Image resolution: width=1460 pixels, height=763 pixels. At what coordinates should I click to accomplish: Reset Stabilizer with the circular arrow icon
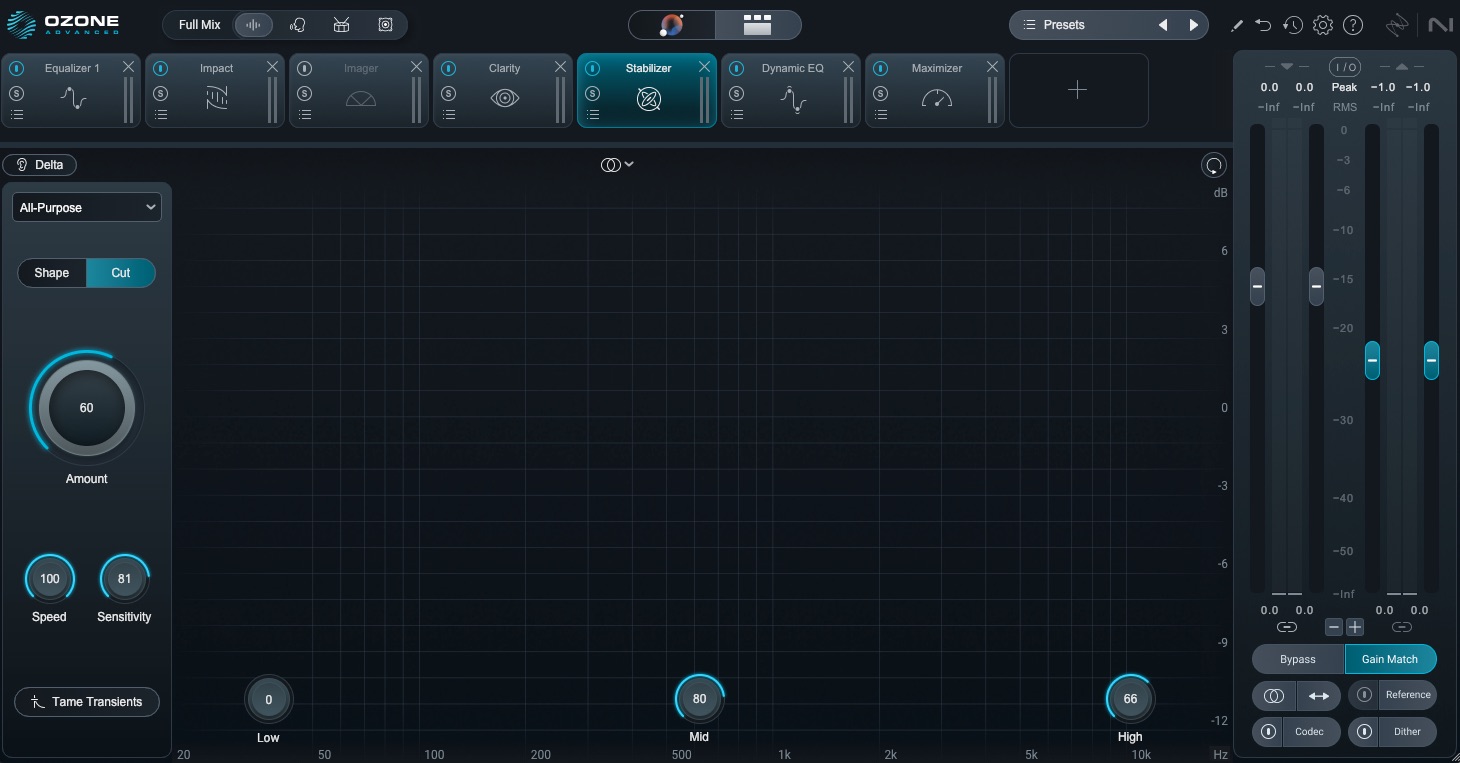(1213, 166)
